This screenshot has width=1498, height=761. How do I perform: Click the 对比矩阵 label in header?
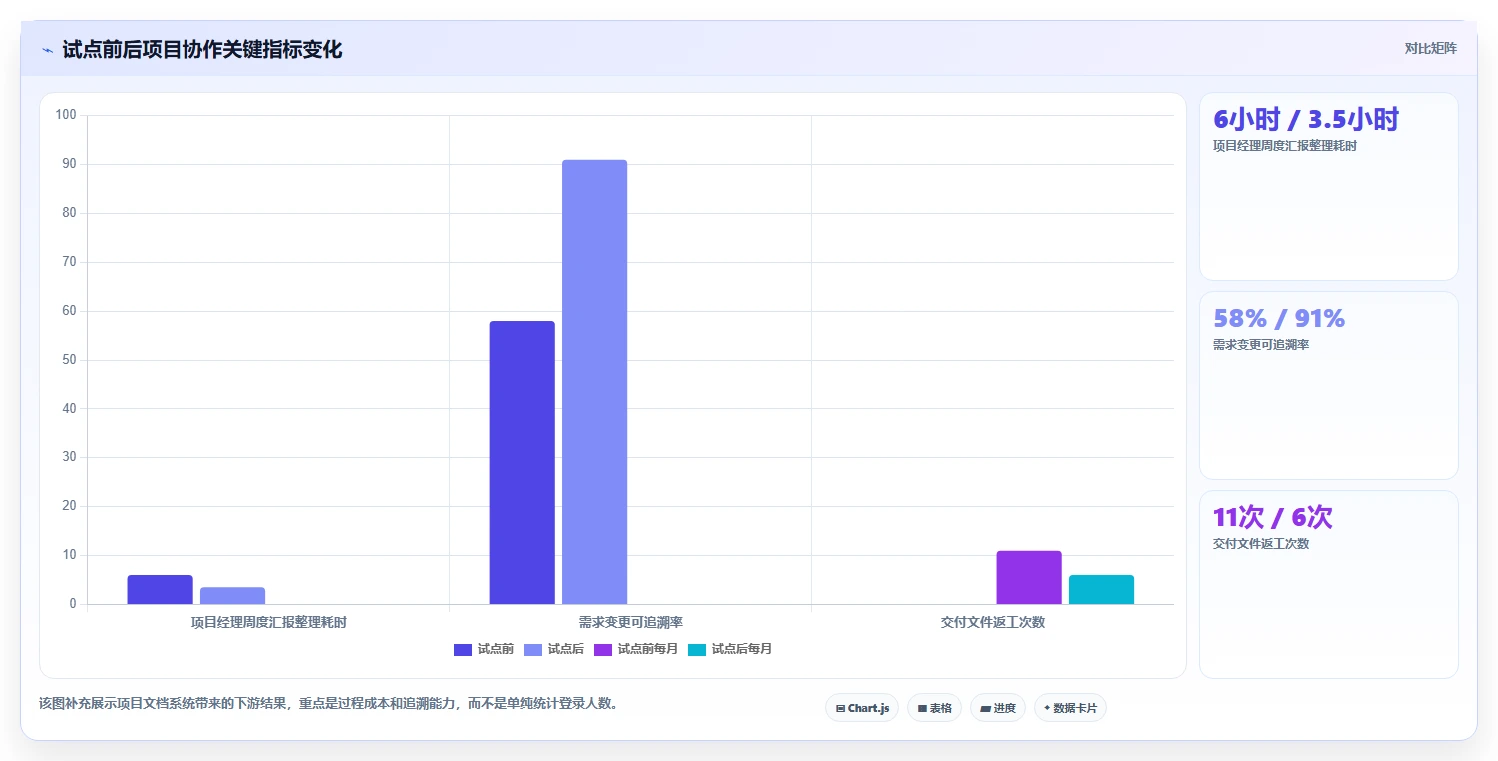(x=1431, y=48)
